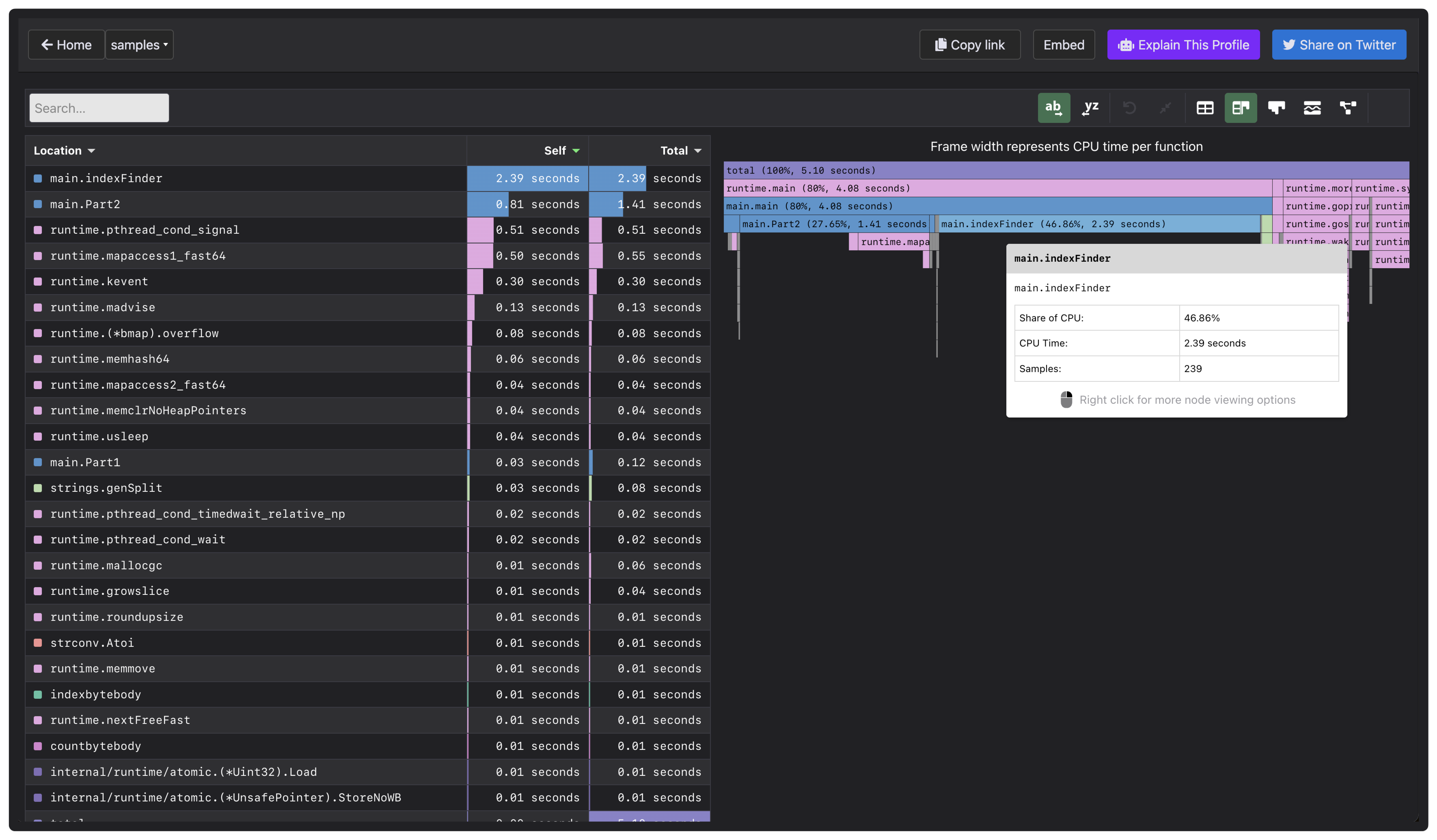Image resolution: width=1437 pixels, height=840 pixels.
Task: Select (*UnsafePointer).StoreNoWB row
Action: pyautogui.click(x=368, y=797)
